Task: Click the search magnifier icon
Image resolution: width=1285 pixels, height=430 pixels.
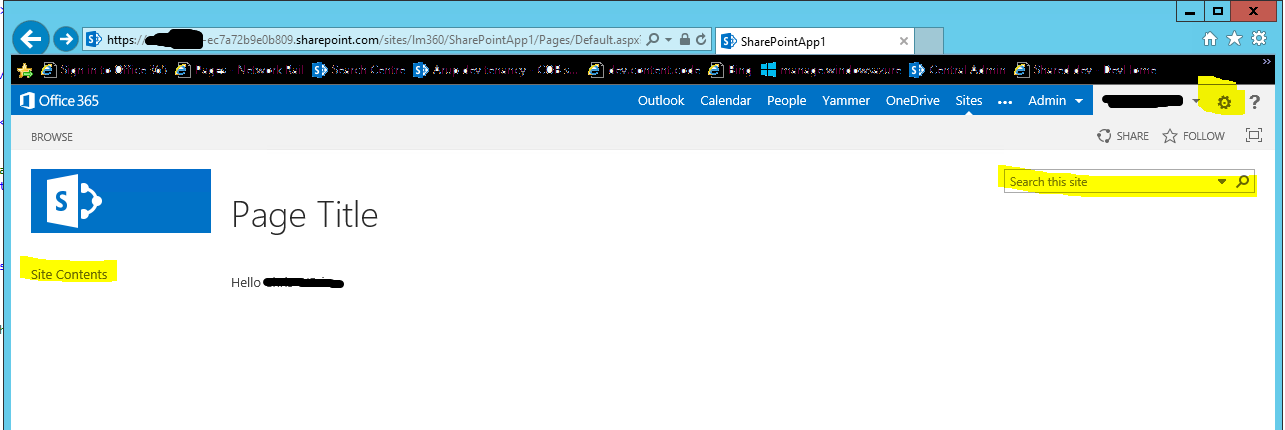Action: (x=1243, y=182)
